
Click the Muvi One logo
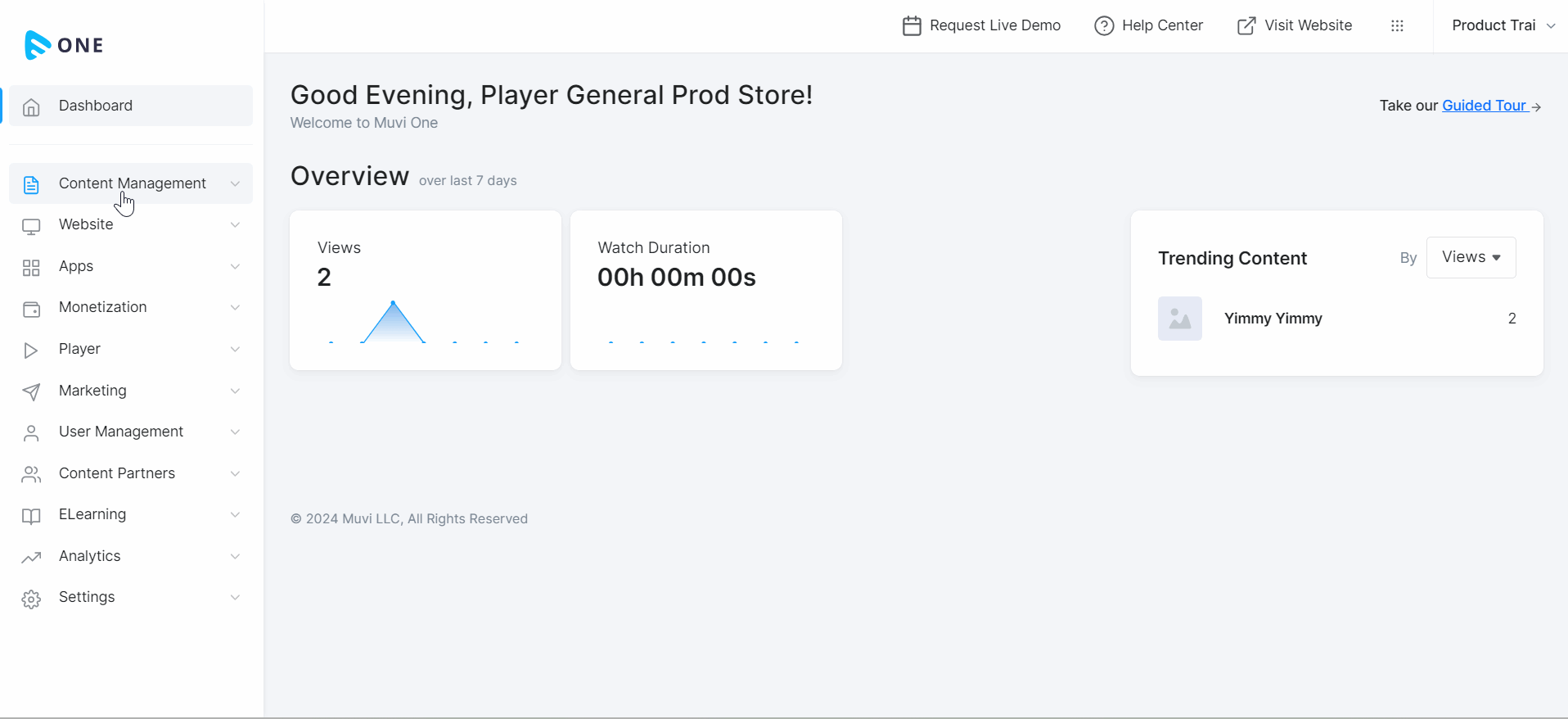64,45
